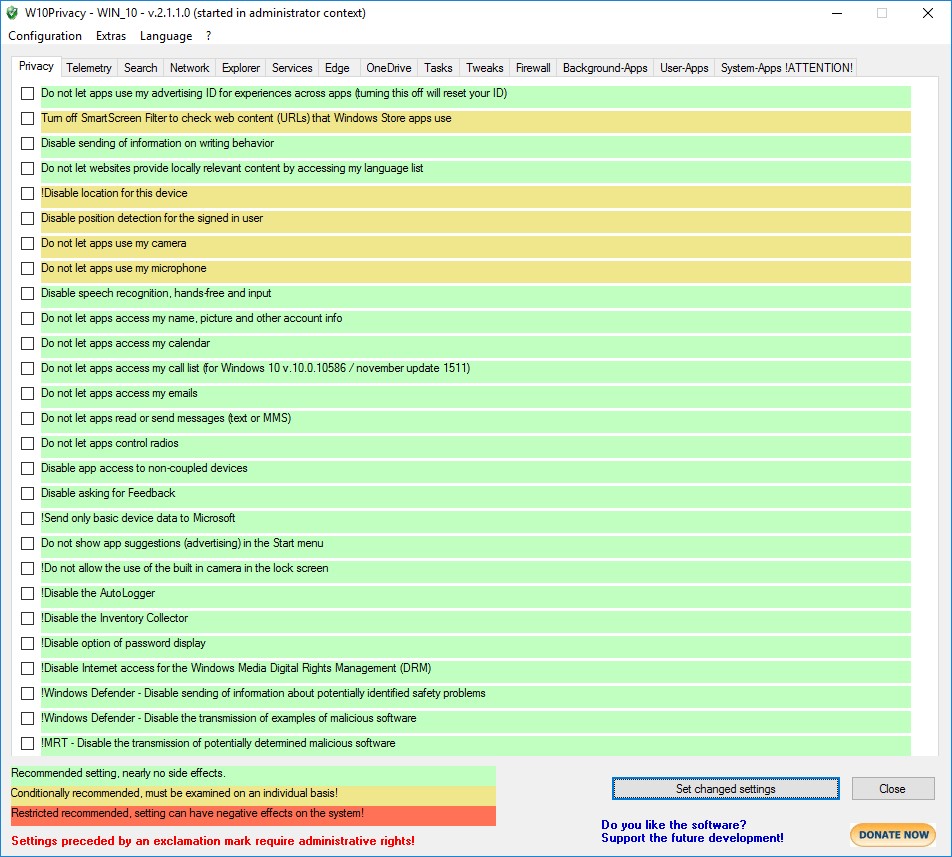Switch to the Firewall tab
This screenshot has height=857, width=952.
533,68
